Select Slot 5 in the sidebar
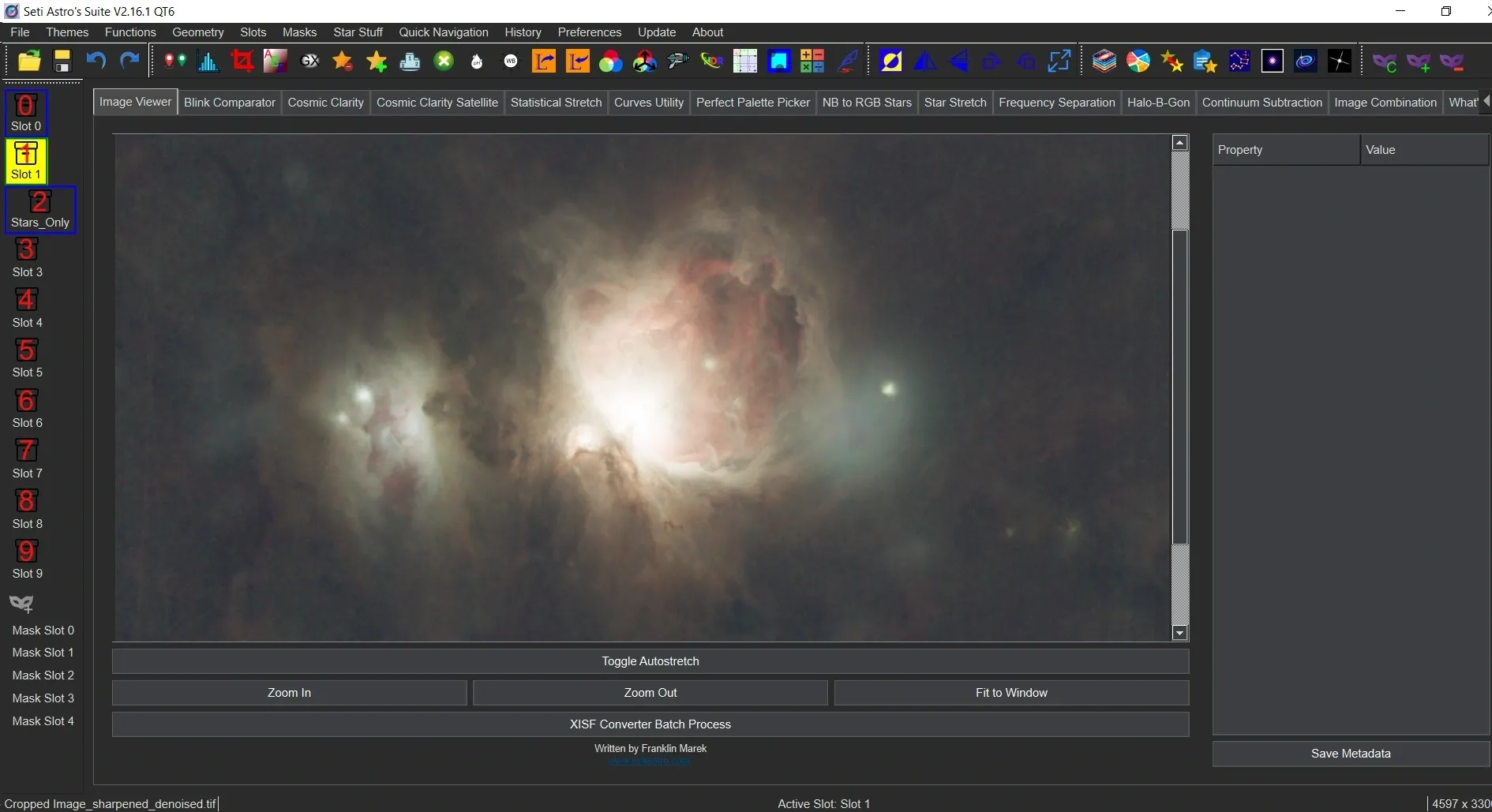Viewport: 1492px width, 812px height. coord(27,358)
